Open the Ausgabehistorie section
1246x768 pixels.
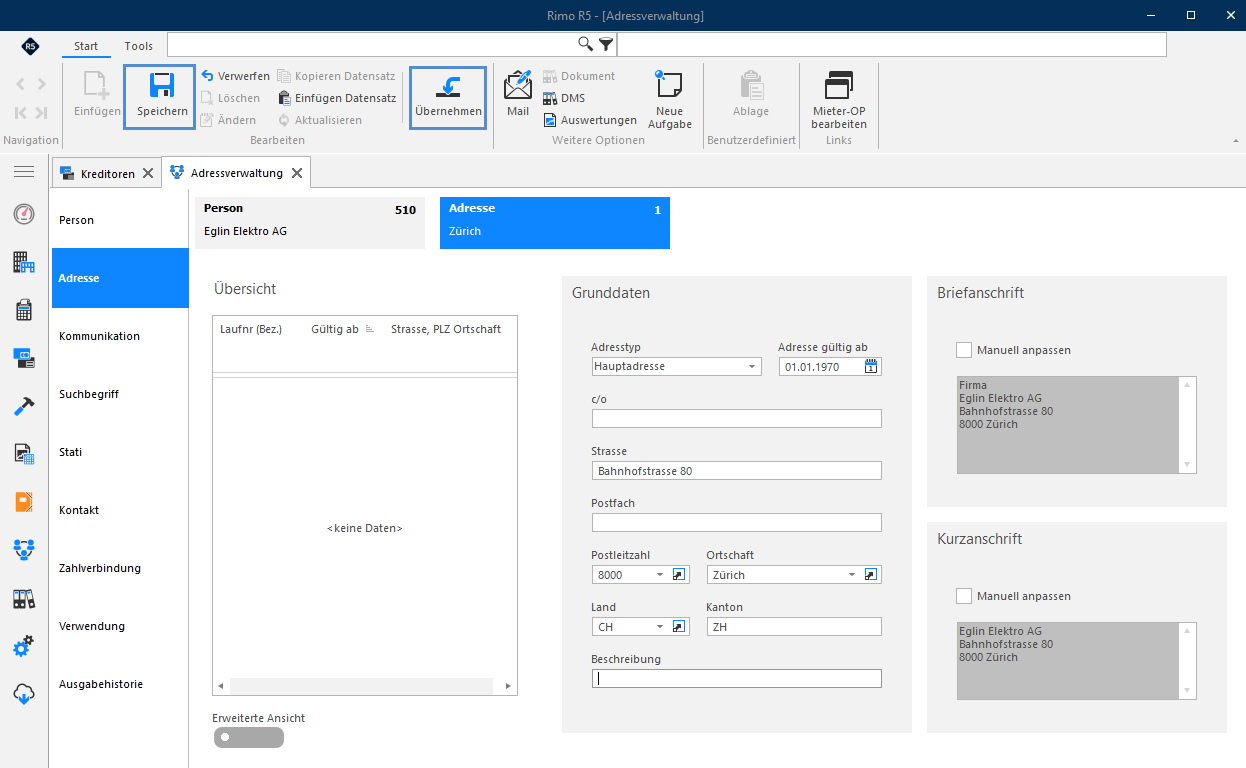(119, 684)
